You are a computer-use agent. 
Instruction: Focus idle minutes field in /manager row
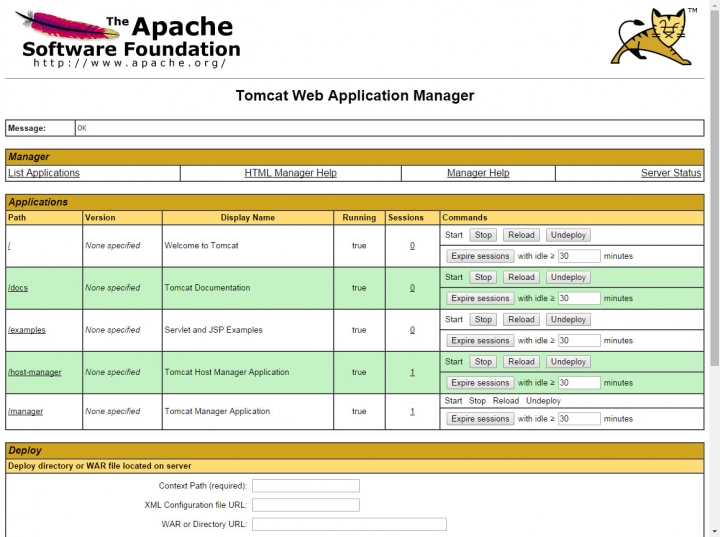579,419
